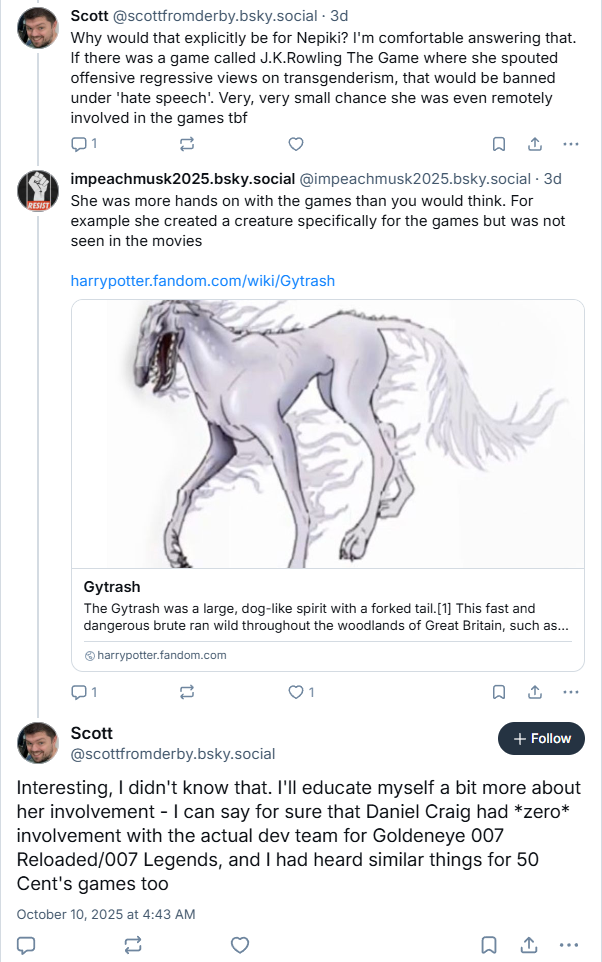
Task: Open more options on Scott's first post
Action: (571, 144)
